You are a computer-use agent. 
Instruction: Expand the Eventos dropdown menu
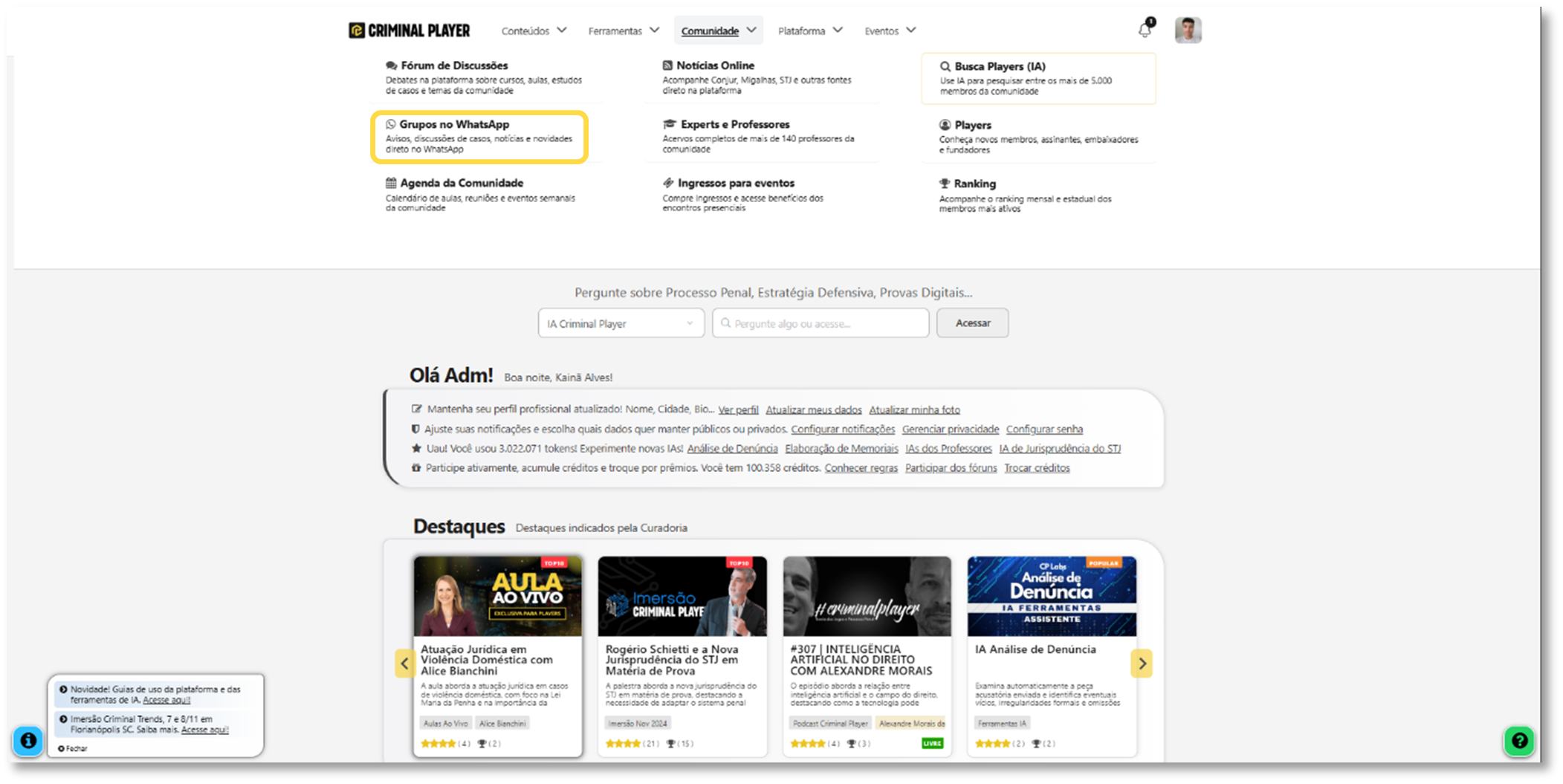pyautogui.click(x=890, y=30)
